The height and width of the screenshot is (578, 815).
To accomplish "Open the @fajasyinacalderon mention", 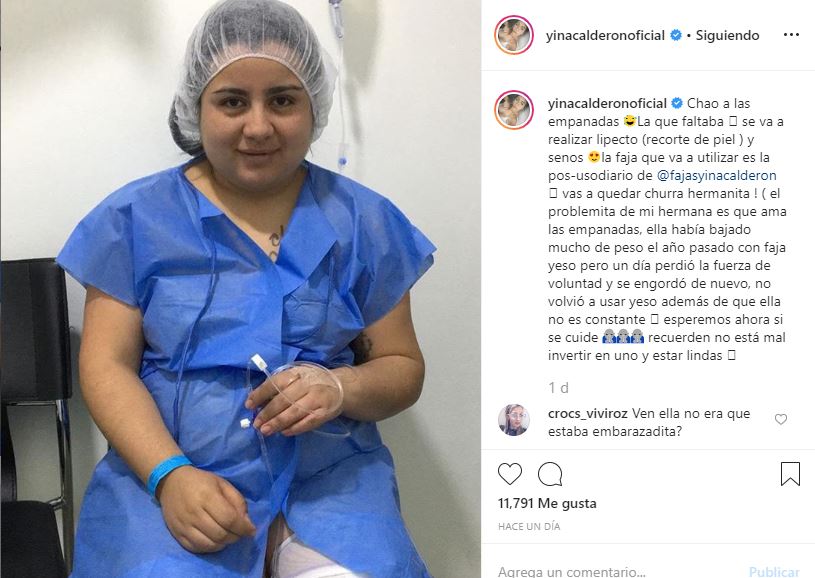I will coord(717,175).
